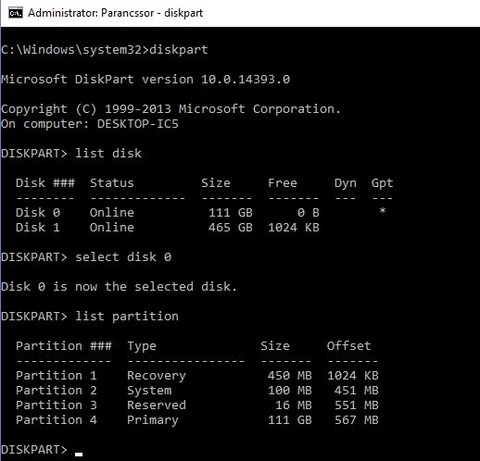Click the window title text 'Administrator: Parancssor - diskpart'
Viewport: 480px width, 461px height.
[115, 13]
